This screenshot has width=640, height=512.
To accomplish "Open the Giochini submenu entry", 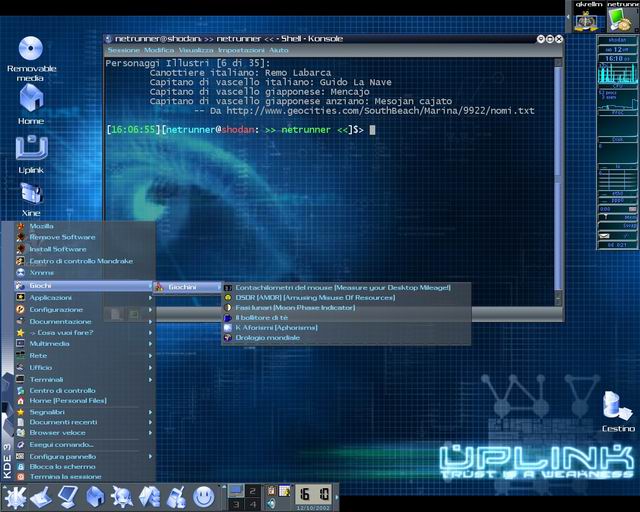I will click(x=188, y=287).
